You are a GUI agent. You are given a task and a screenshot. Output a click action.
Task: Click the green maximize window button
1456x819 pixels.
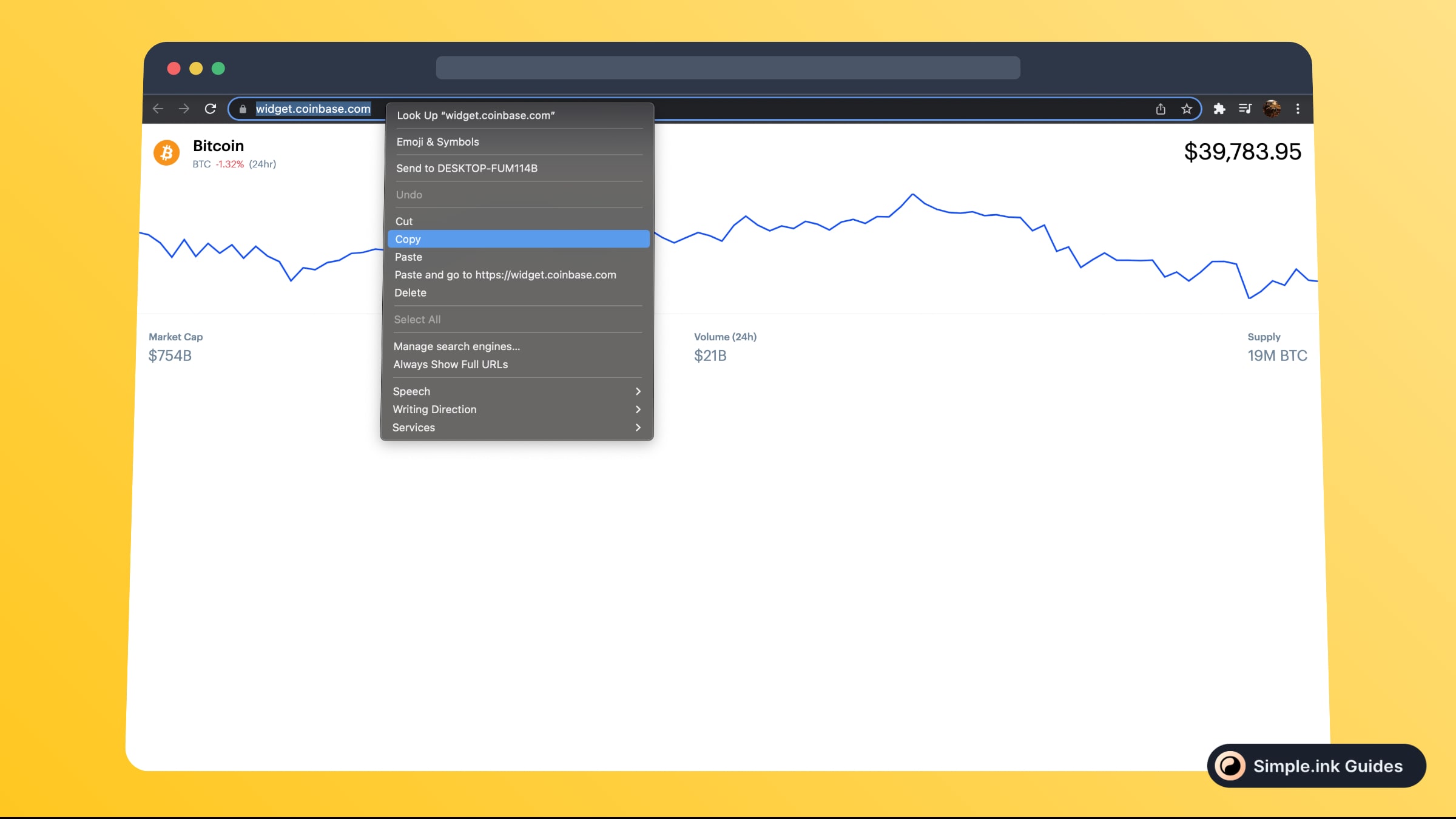218,69
